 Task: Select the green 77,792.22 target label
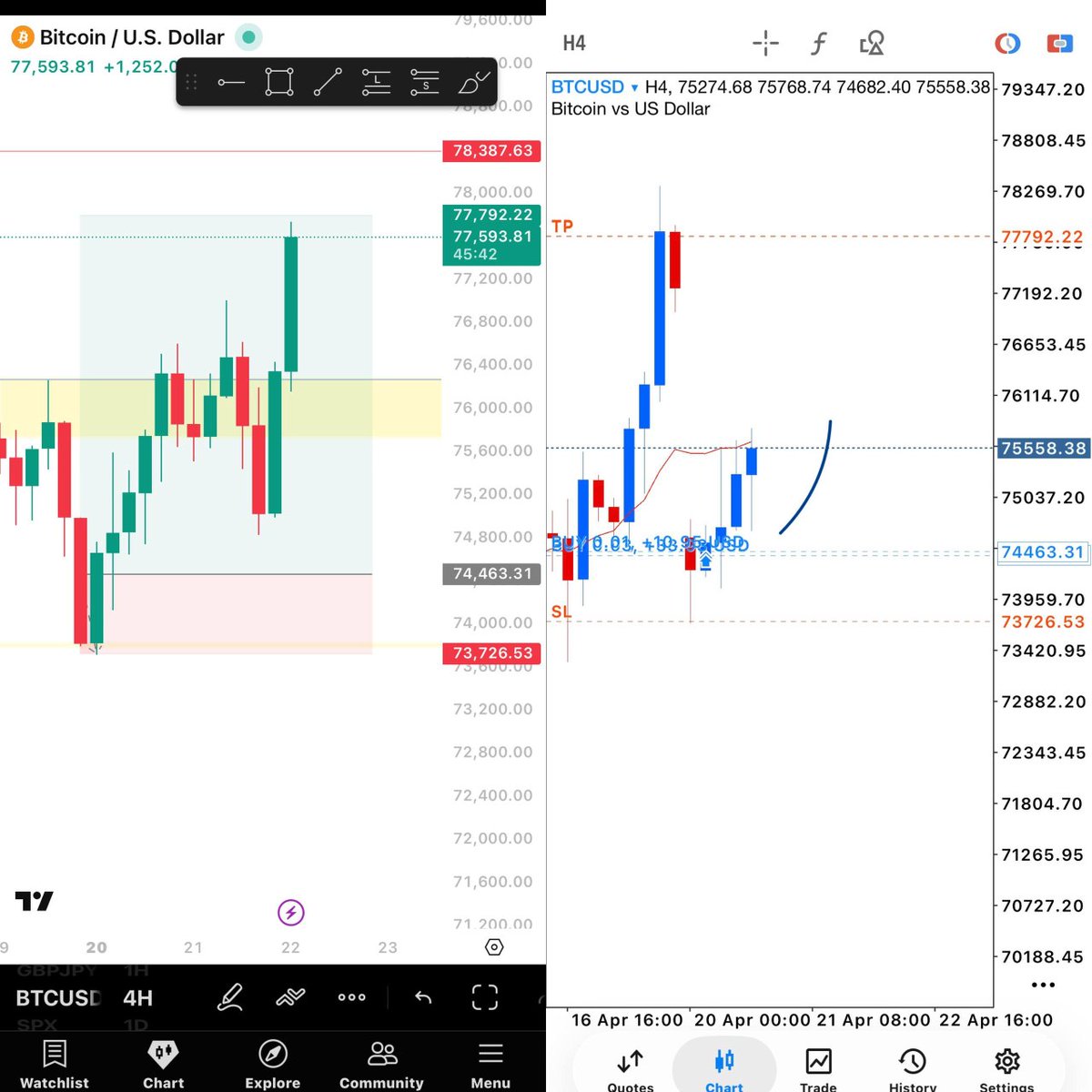point(491,215)
